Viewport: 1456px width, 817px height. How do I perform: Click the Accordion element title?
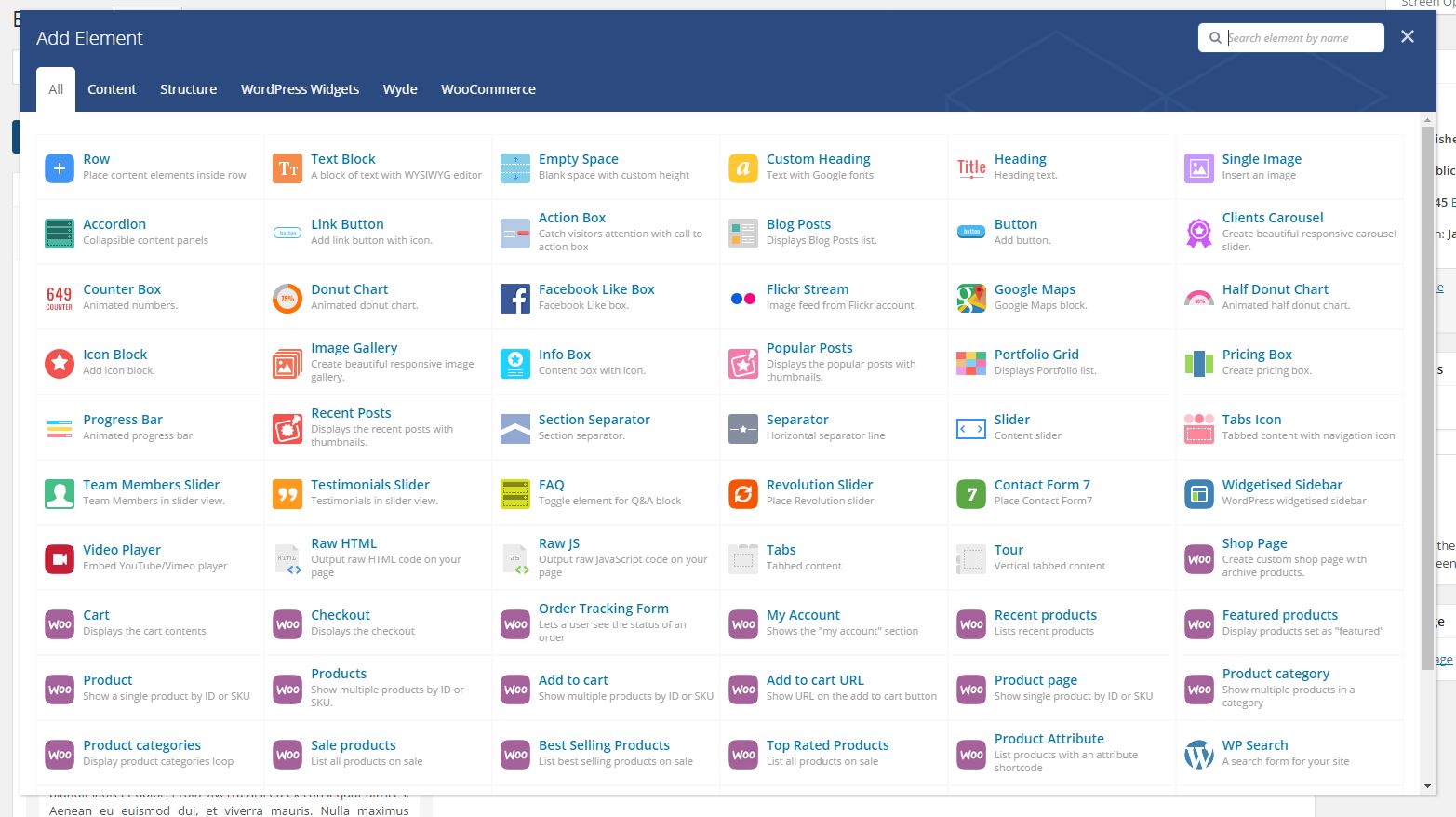114,224
